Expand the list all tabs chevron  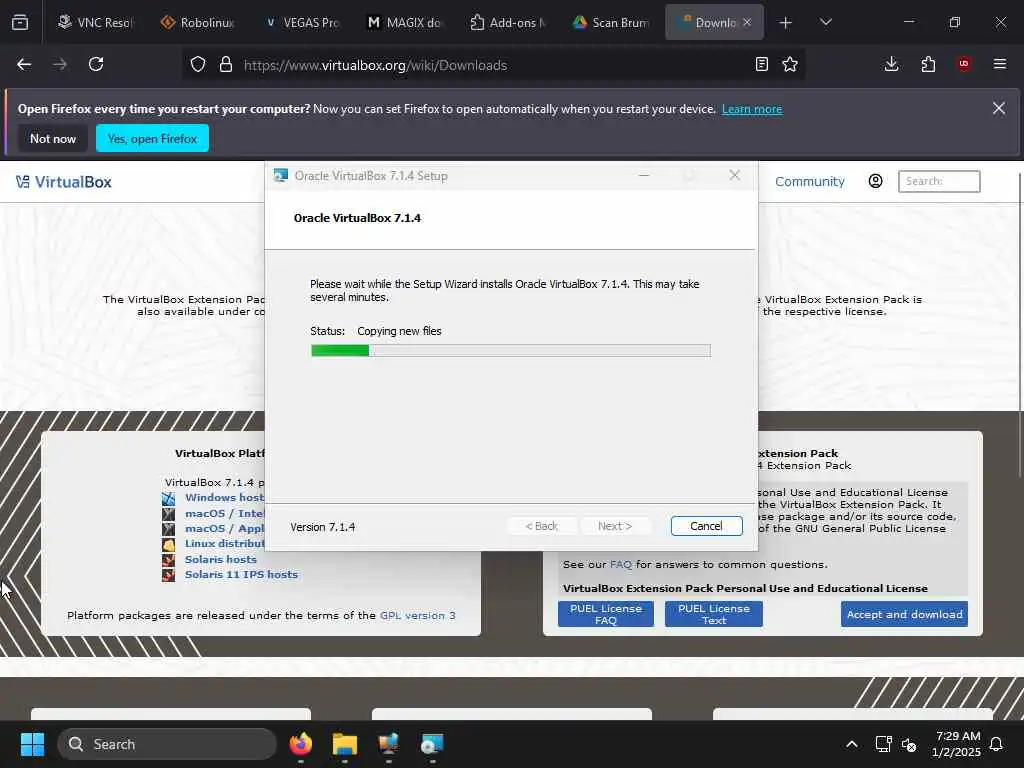[825, 22]
